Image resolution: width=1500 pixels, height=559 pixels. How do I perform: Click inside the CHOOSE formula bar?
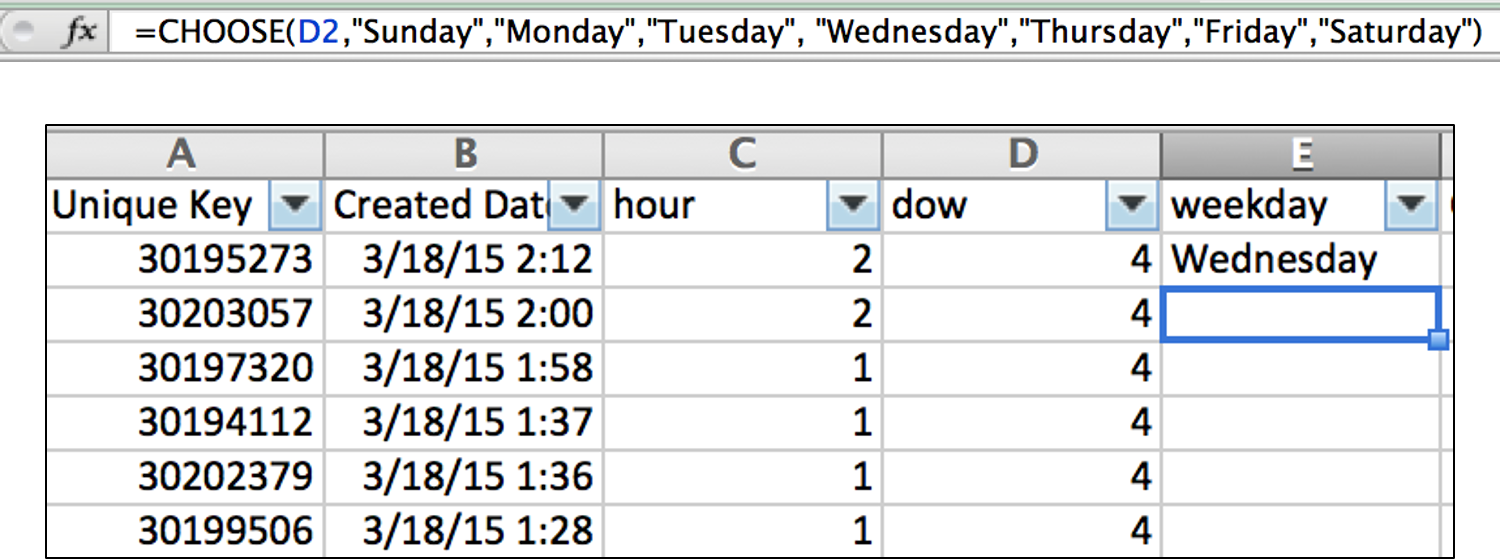tap(808, 32)
